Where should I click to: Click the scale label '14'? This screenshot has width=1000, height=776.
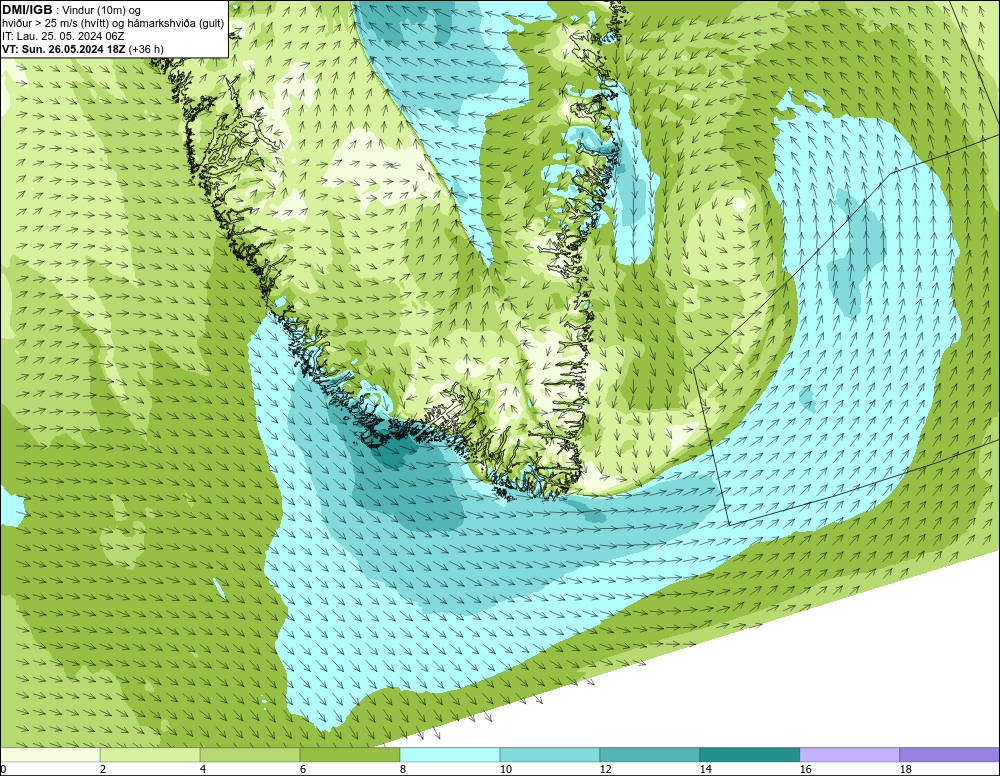[x=705, y=770]
